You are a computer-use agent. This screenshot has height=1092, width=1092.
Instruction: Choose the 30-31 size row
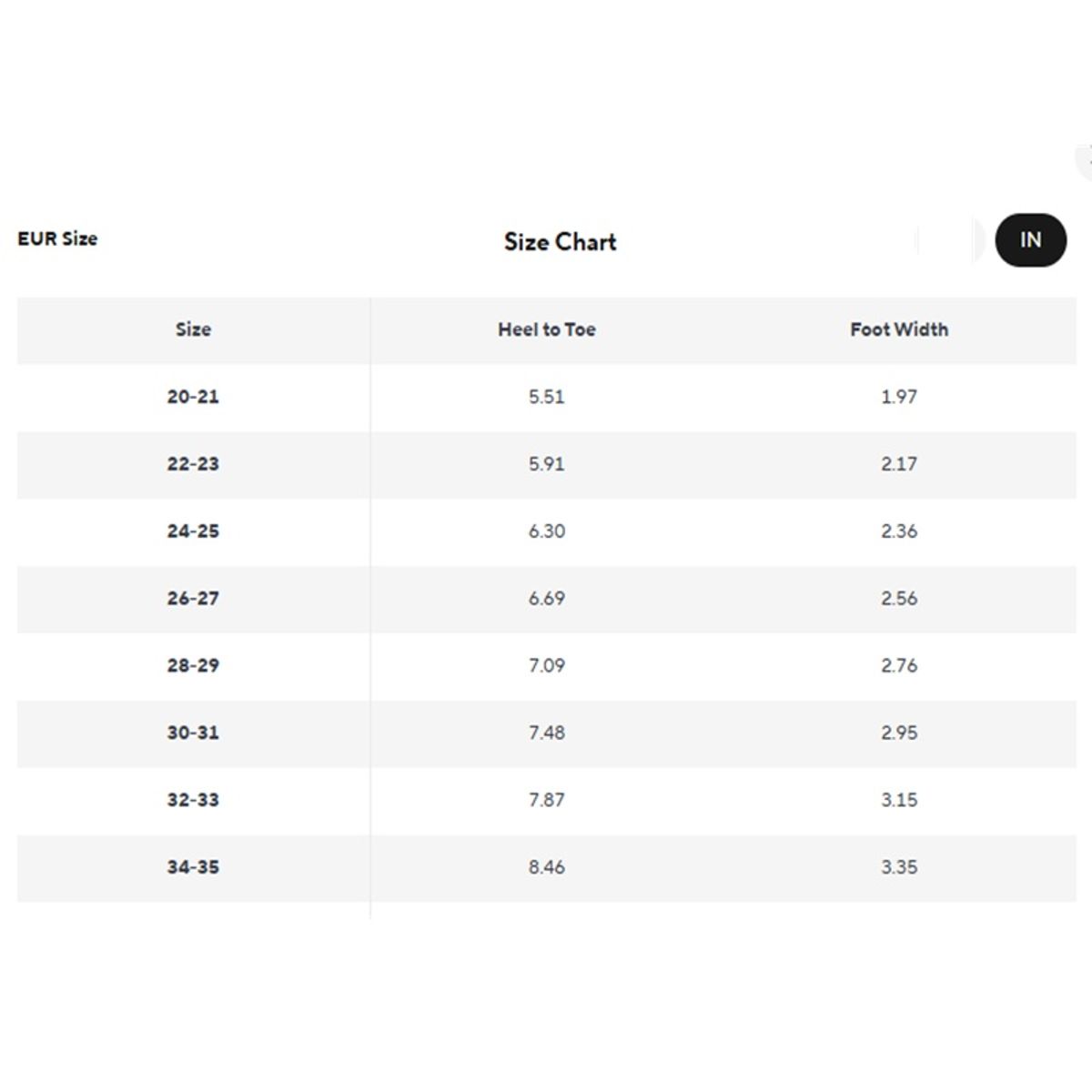point(546,733)
